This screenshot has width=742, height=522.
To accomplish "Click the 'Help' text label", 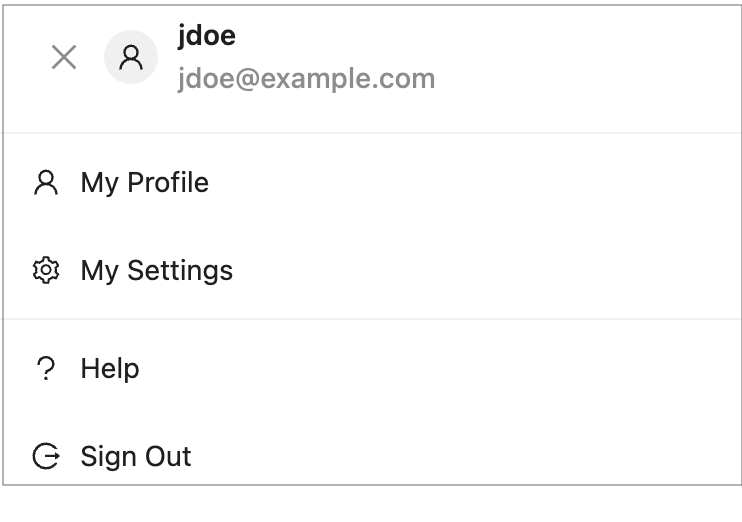I will (110, 369).
